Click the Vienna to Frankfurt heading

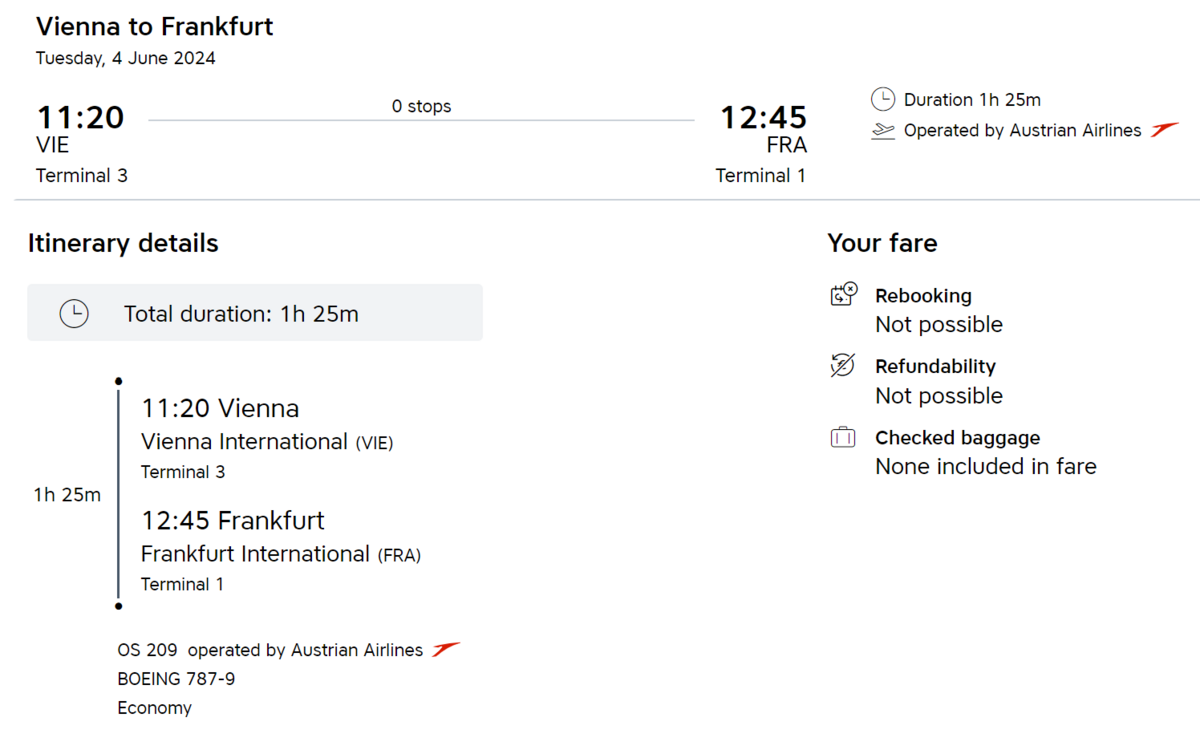[154, 26]
